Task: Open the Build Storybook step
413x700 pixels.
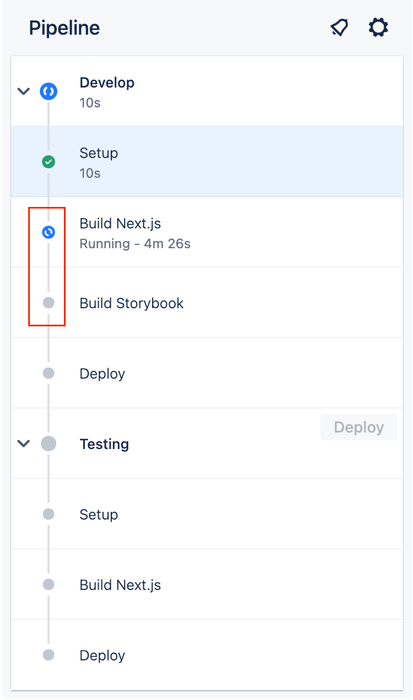Action: 207,303
